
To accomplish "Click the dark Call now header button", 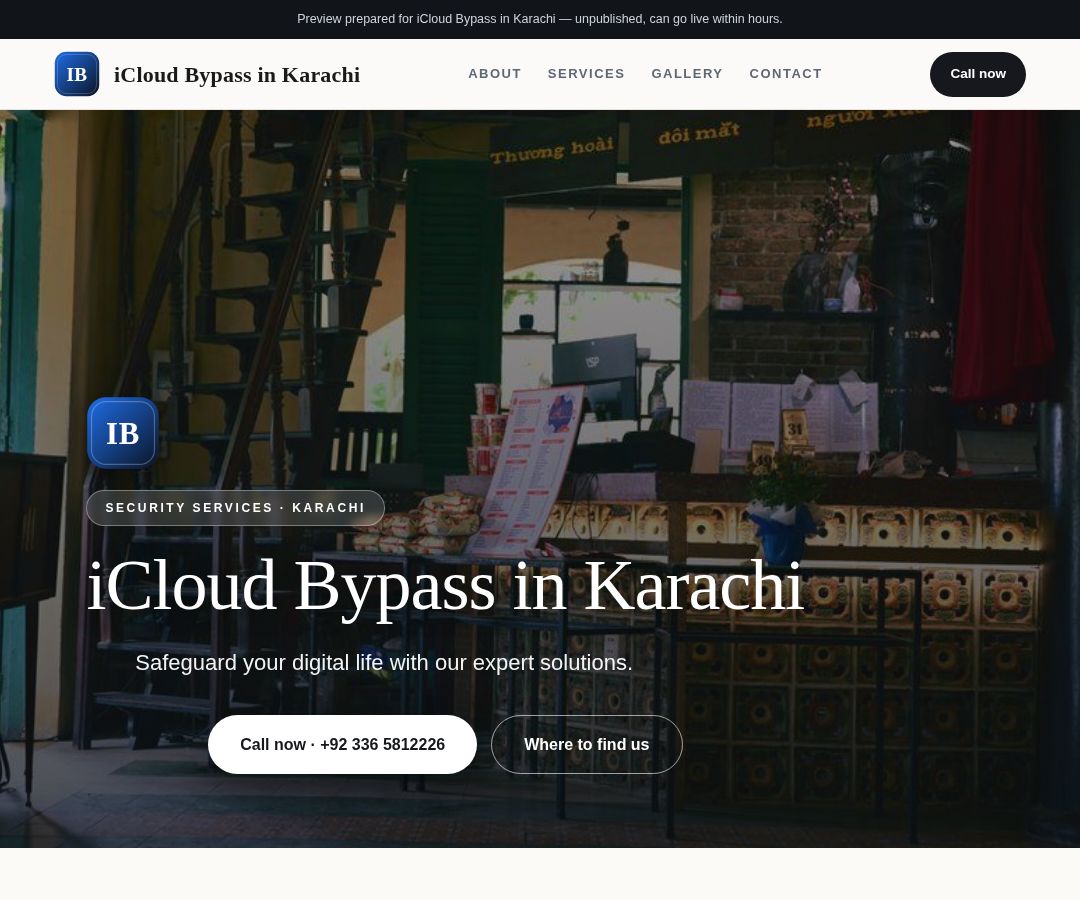I will (977, 74).
